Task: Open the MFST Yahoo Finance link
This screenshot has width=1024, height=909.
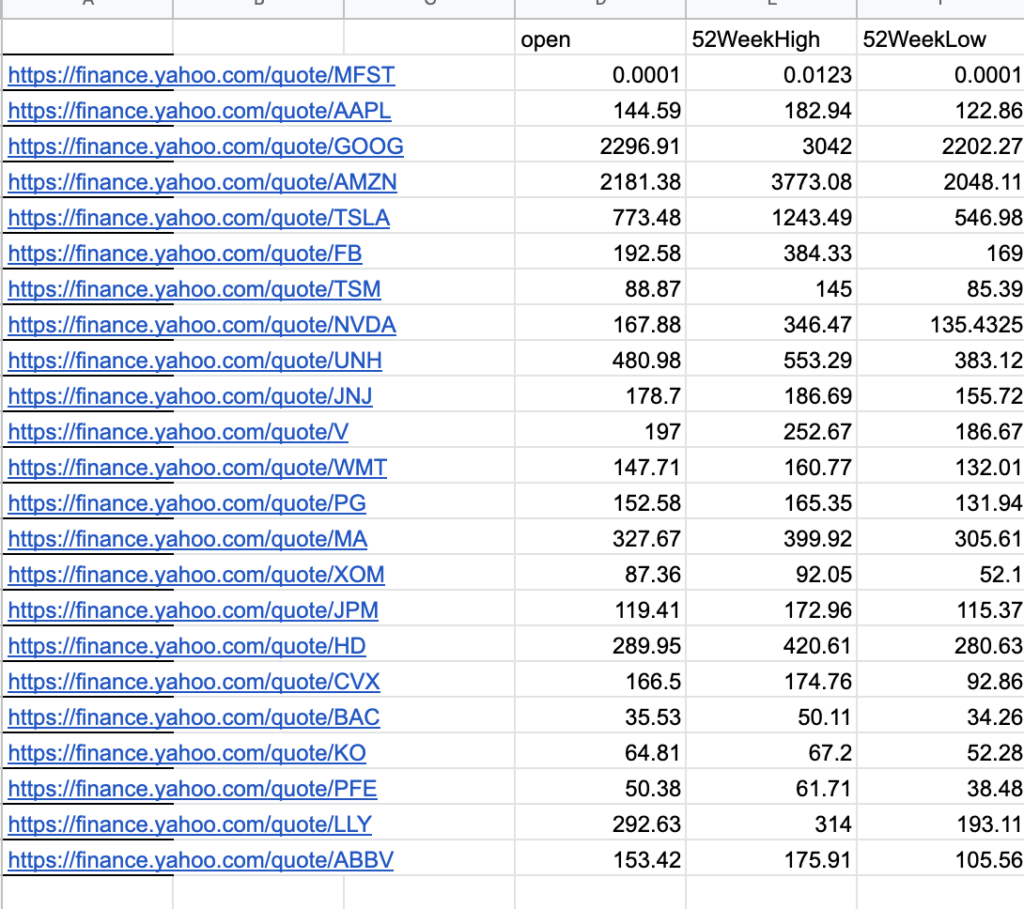Action: coord(201,75)
